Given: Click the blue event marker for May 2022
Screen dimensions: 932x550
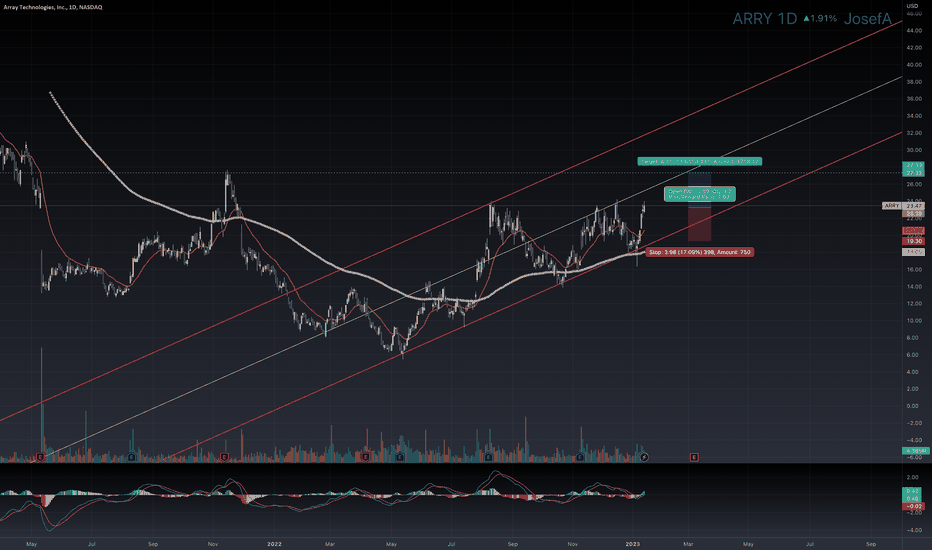Looking at the screenshot, I should pos(400,457).
